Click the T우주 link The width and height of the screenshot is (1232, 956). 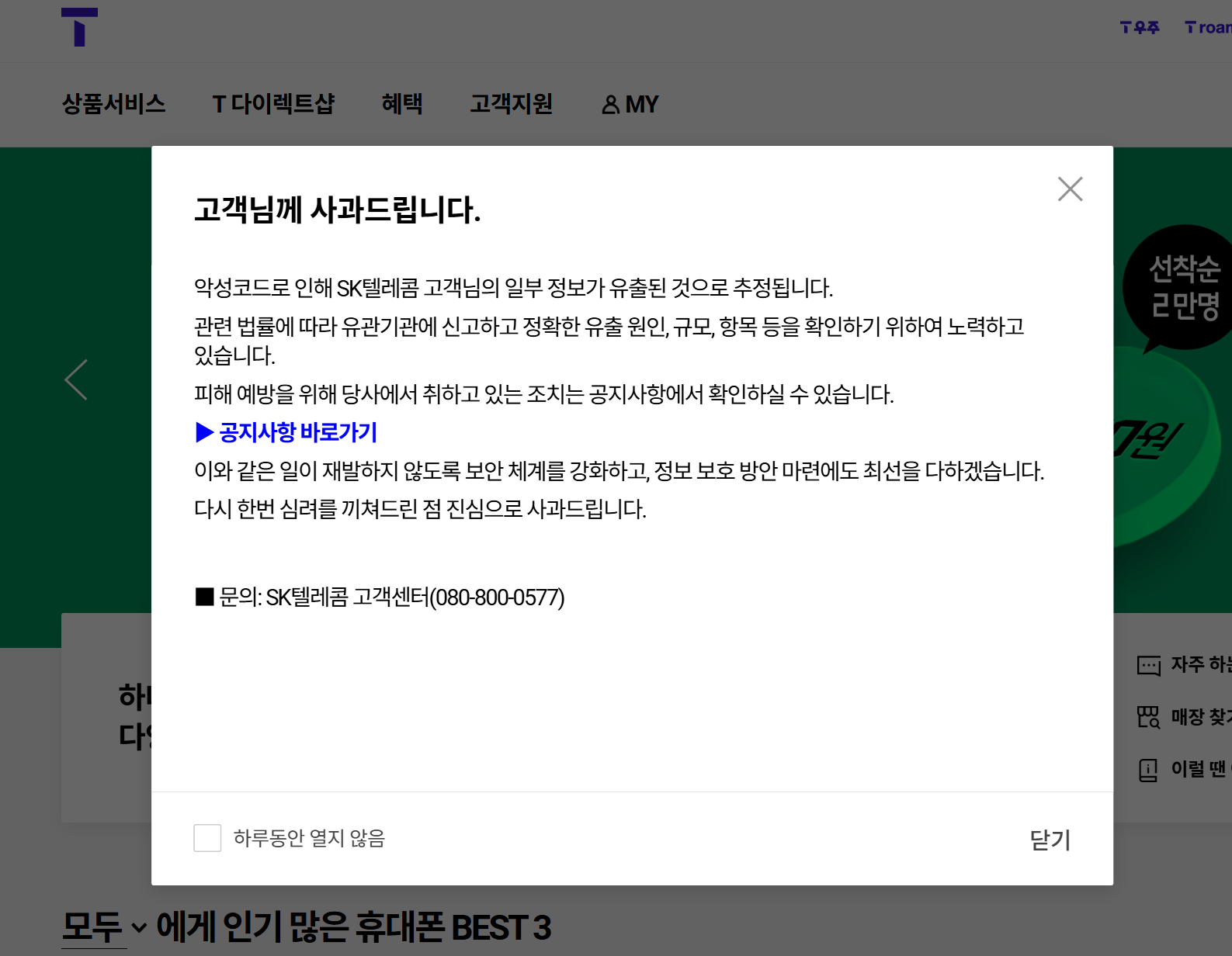point(1140,28)
